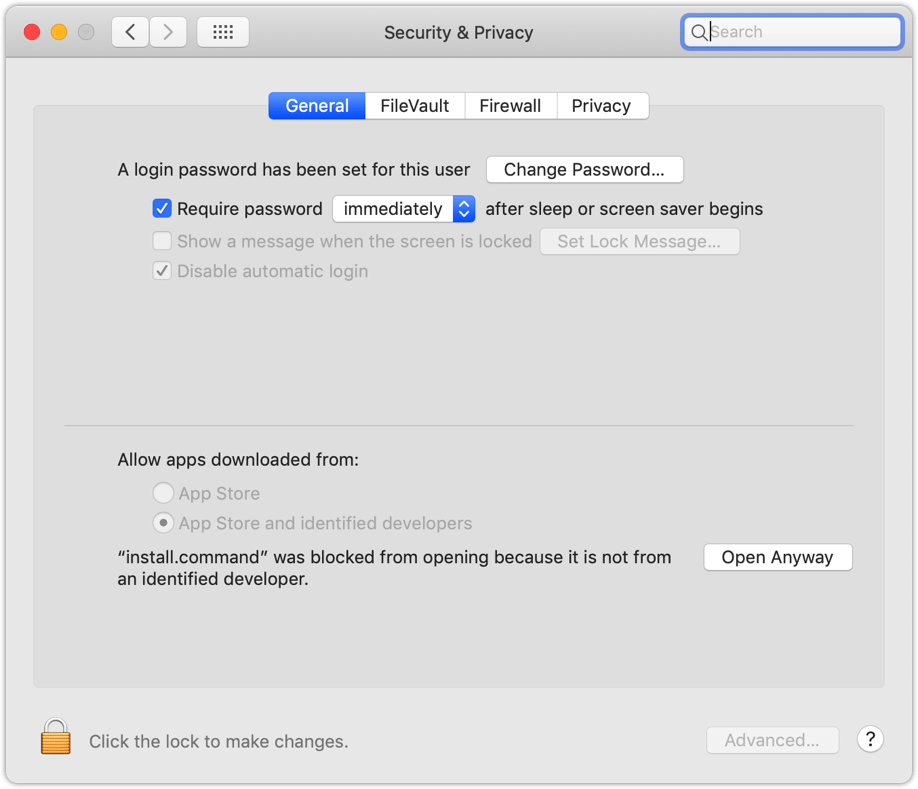Image resolution: width=918 pixels, height=789 pixels.
Task: Show all preferences via grid icon
Action: (223, 32)
